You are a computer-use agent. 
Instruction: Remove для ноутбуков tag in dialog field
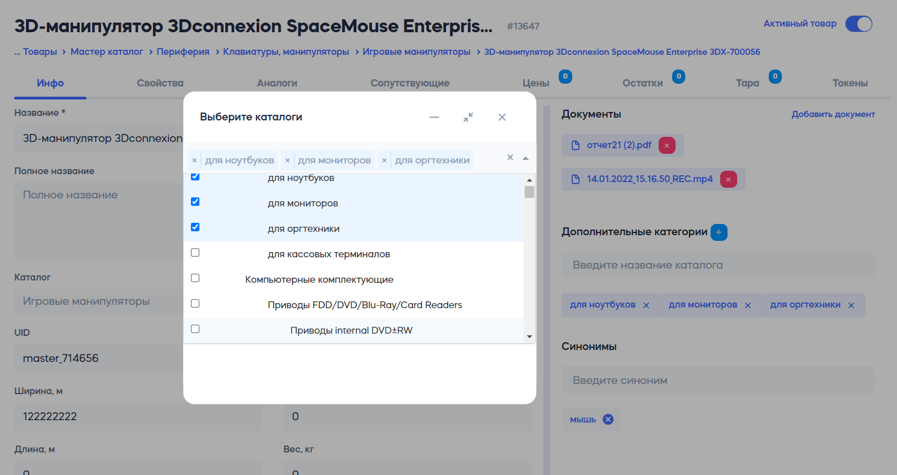(195, 160)
